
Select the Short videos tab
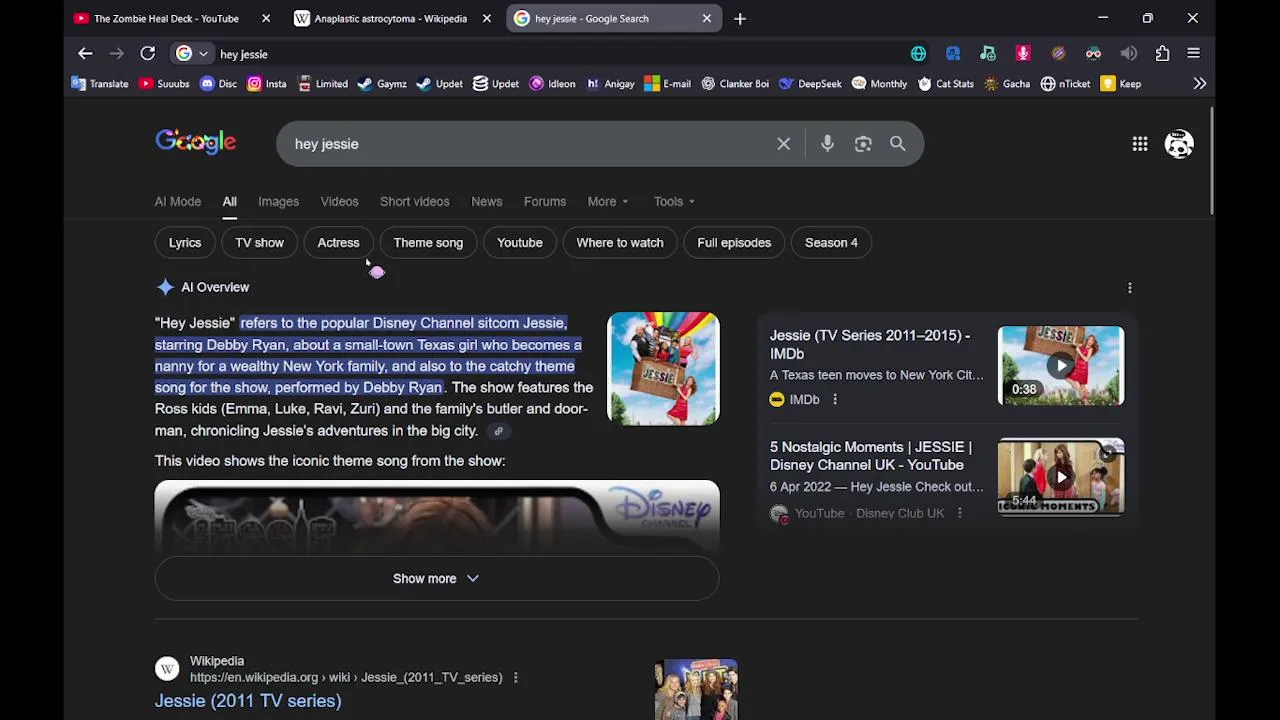click(x=414, y=201)
